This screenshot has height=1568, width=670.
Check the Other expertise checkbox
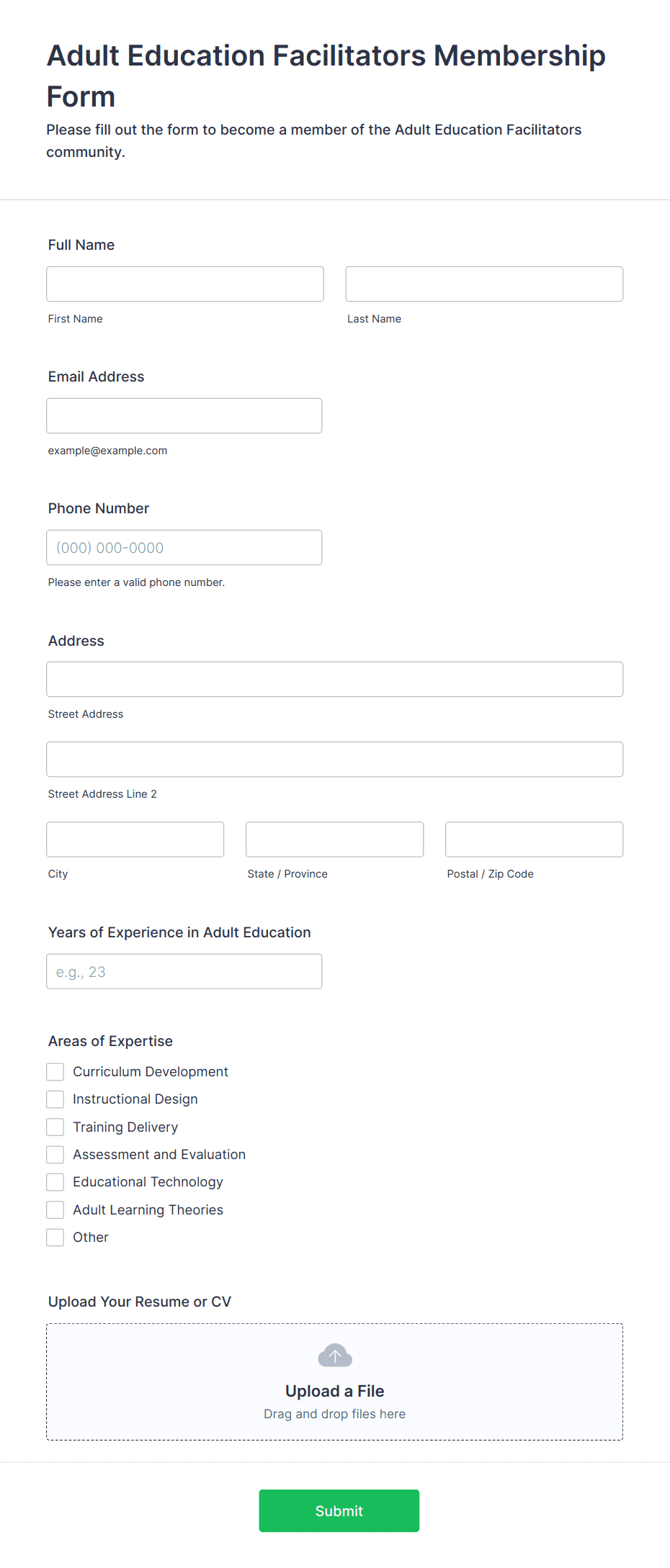(55, 1237)
